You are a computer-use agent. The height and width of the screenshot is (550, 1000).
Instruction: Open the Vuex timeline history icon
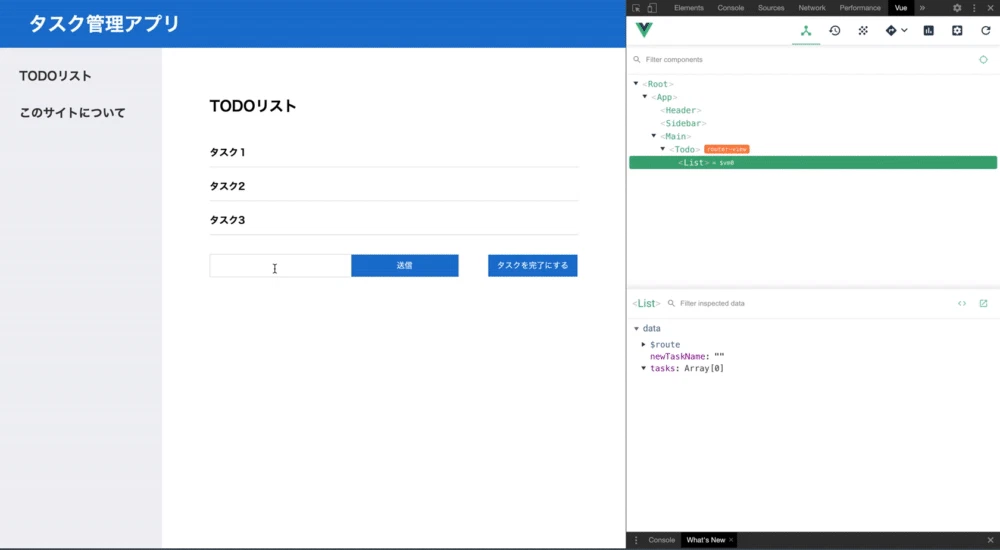coord(835,31)
